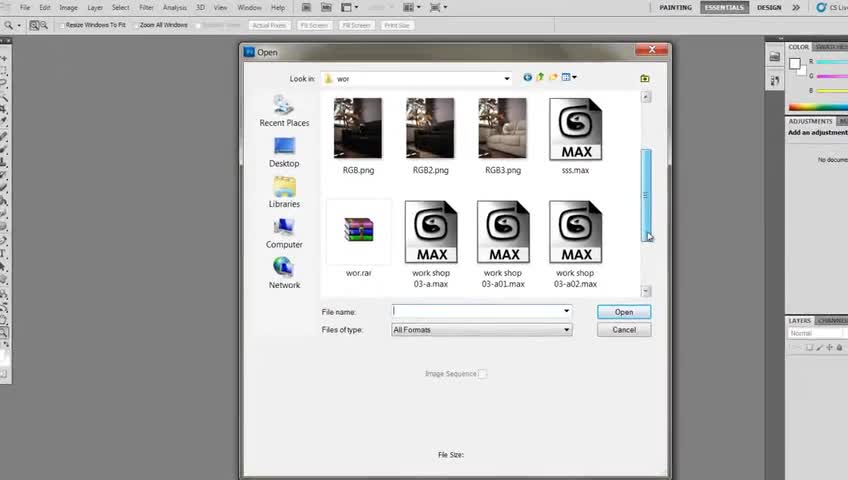Click the Zoom Out mode icon
Image resolution: width=848 pixels, height=480 pixels.
(x=44, y=25)
